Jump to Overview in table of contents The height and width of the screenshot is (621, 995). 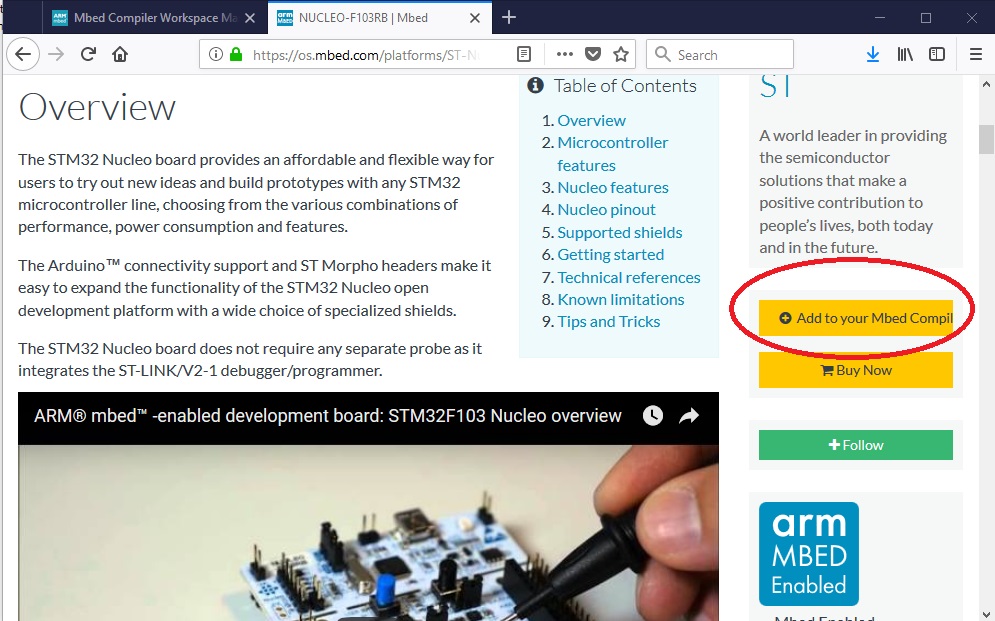tap(591, 120)
